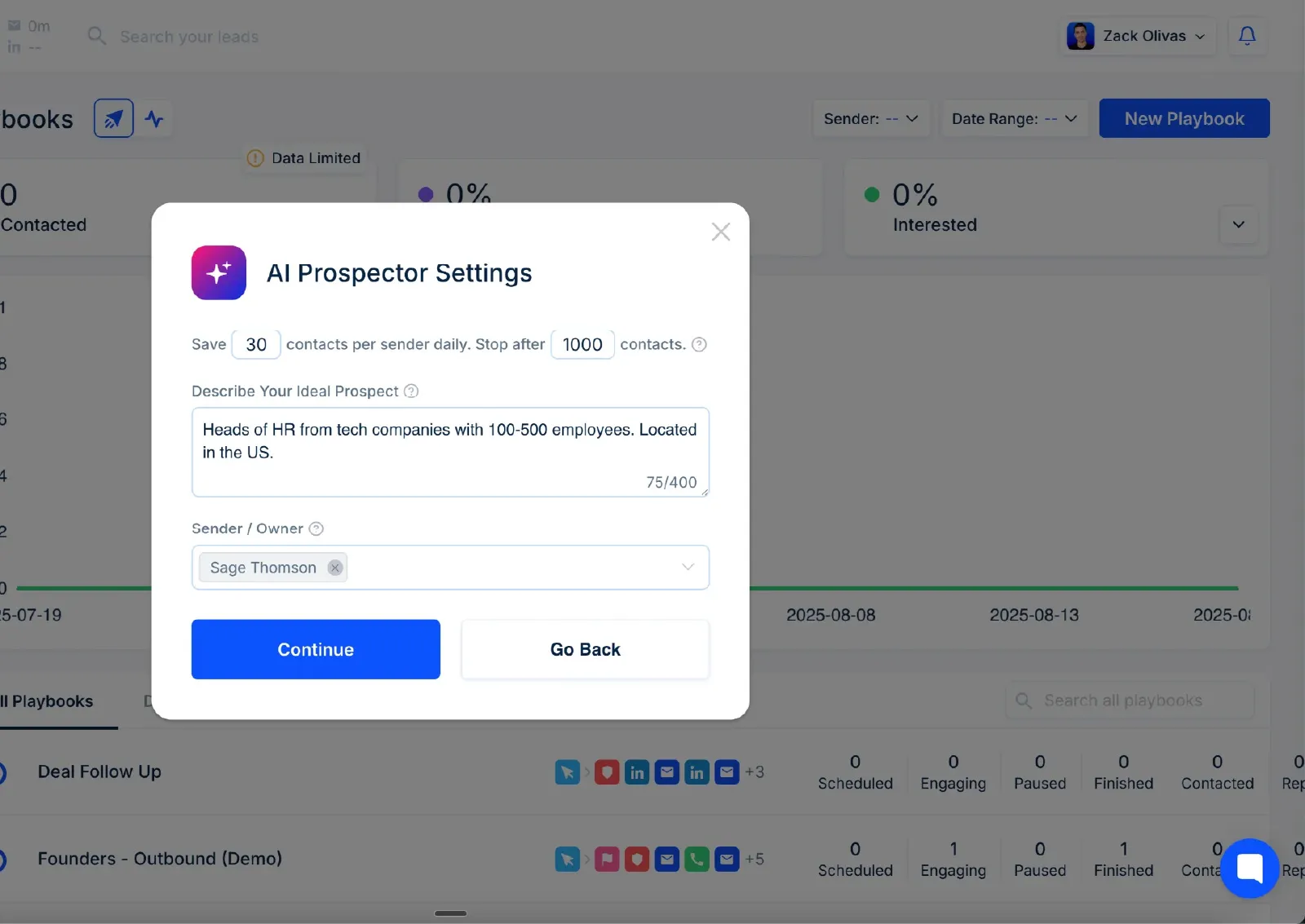Open the activity pulse icon

coord(154,119)
